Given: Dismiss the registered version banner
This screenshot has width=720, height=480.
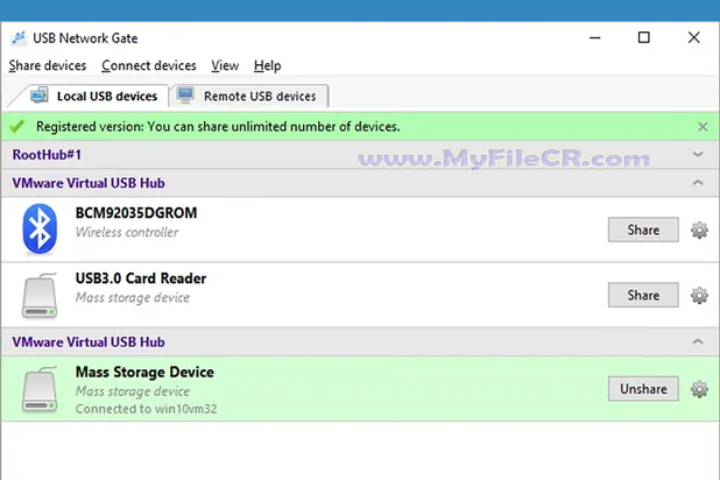Looking at the screenshot, I should click(702, 126).
